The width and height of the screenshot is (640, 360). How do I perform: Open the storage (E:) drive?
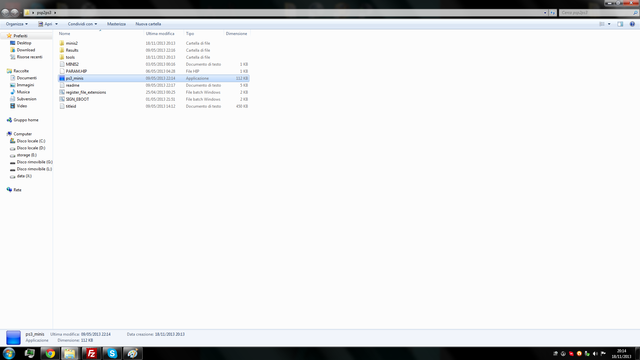click(x=27, y=155)
